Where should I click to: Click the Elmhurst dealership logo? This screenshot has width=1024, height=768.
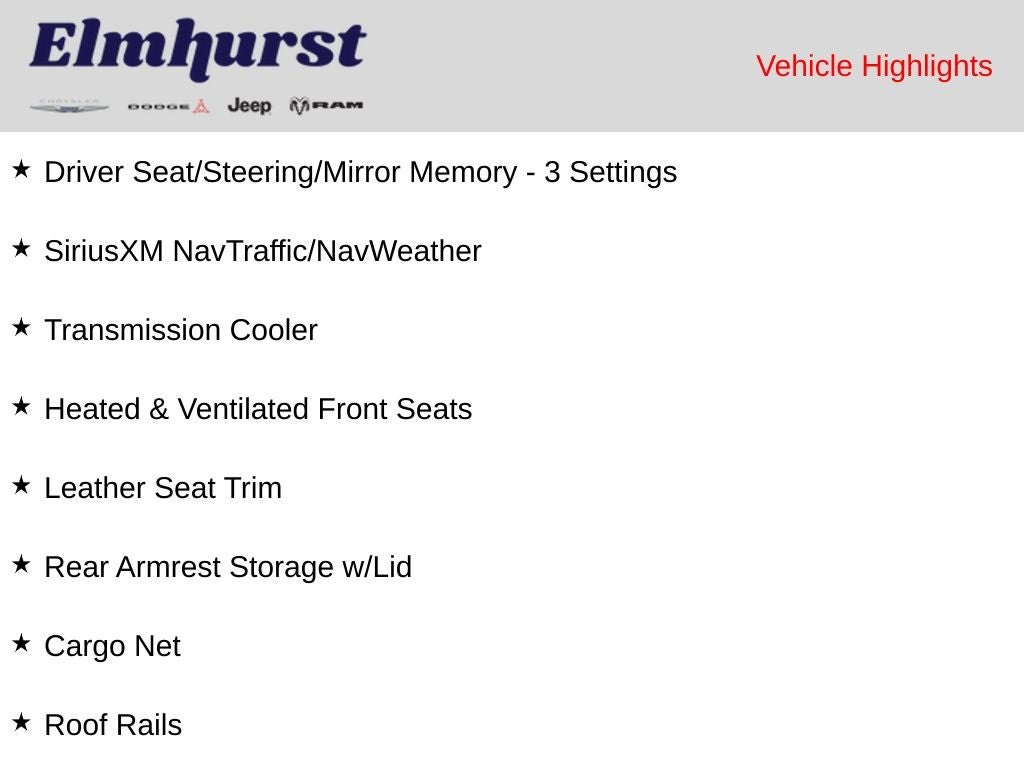click(x=197, y=50)
